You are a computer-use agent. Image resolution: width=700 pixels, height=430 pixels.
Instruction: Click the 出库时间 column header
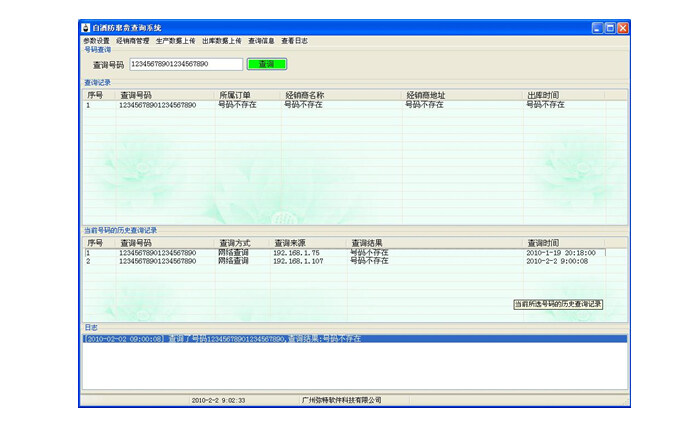[x=545, y=95]
